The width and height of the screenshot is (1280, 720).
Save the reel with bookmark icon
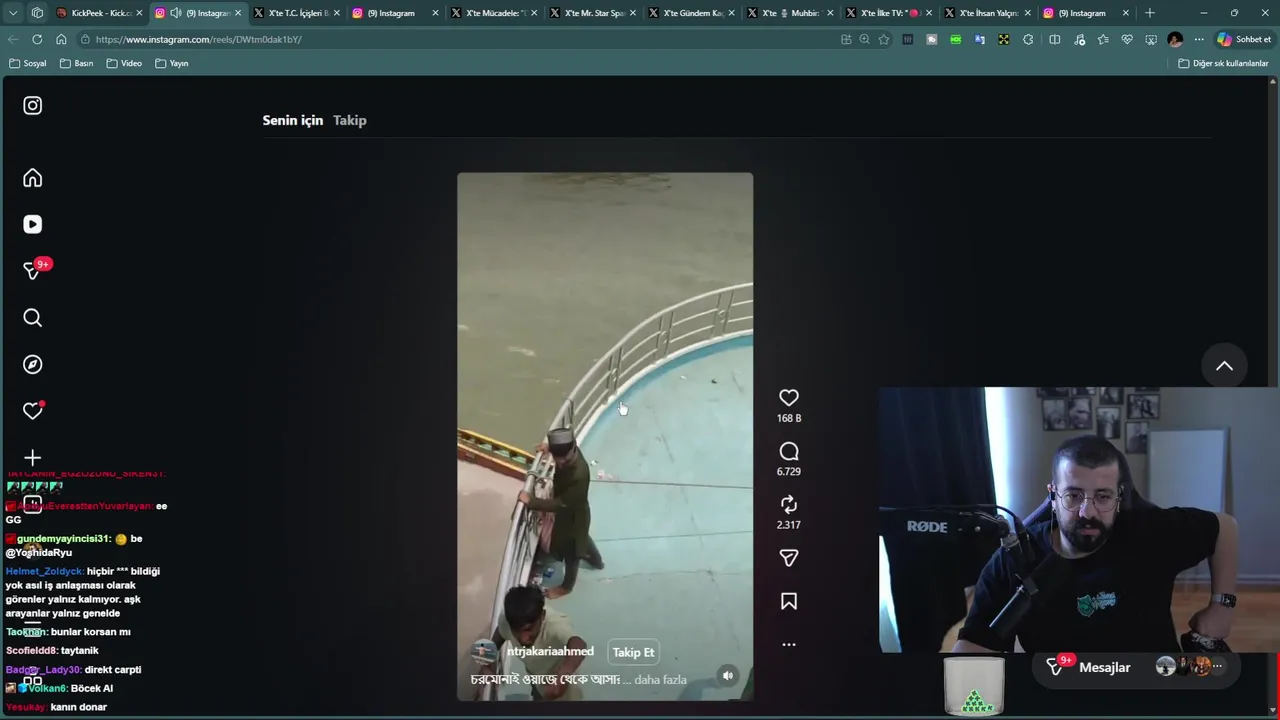[x=789, y=601]
